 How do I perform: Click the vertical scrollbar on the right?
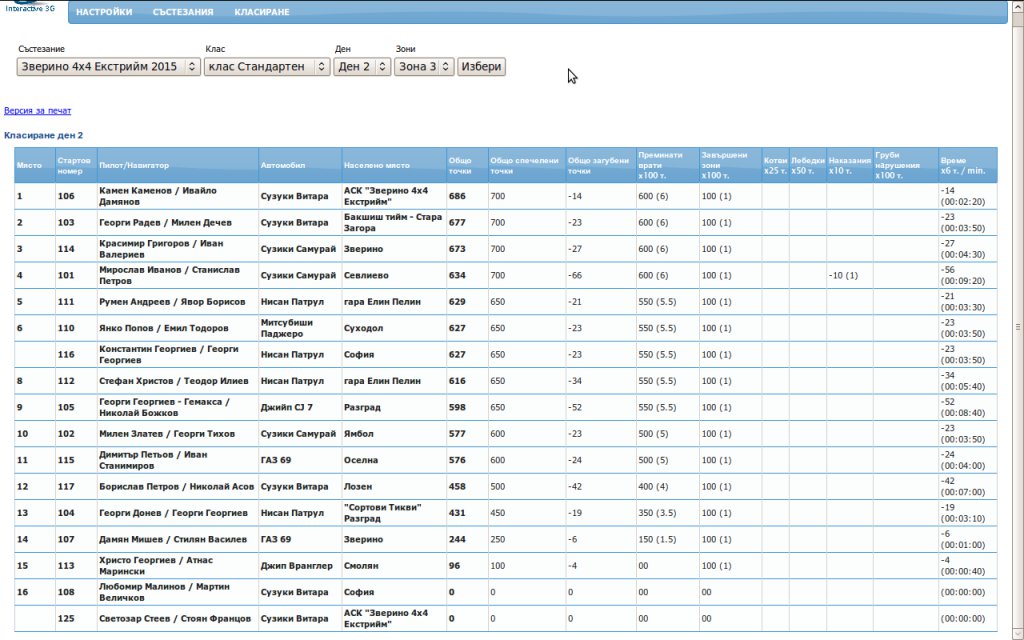point(1018,325)
